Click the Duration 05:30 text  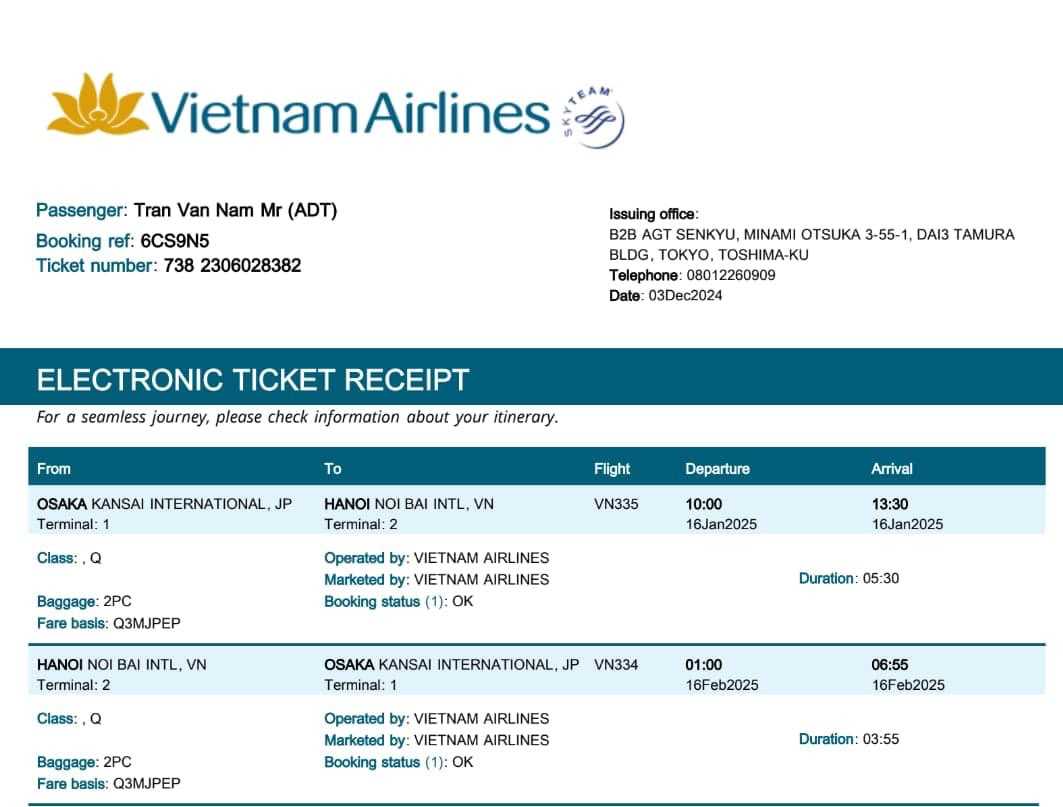[849, 578]
